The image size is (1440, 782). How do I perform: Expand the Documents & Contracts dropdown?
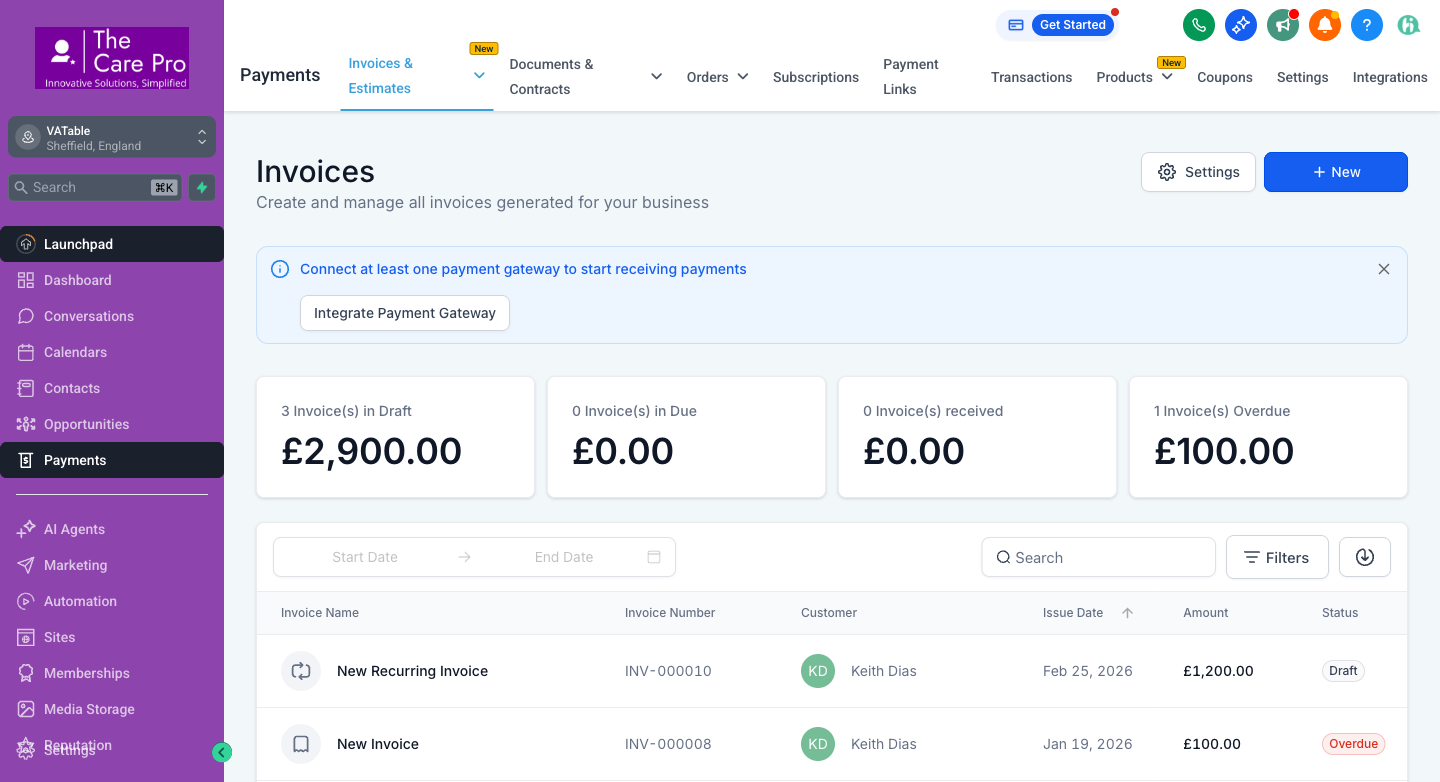[655, 76]
